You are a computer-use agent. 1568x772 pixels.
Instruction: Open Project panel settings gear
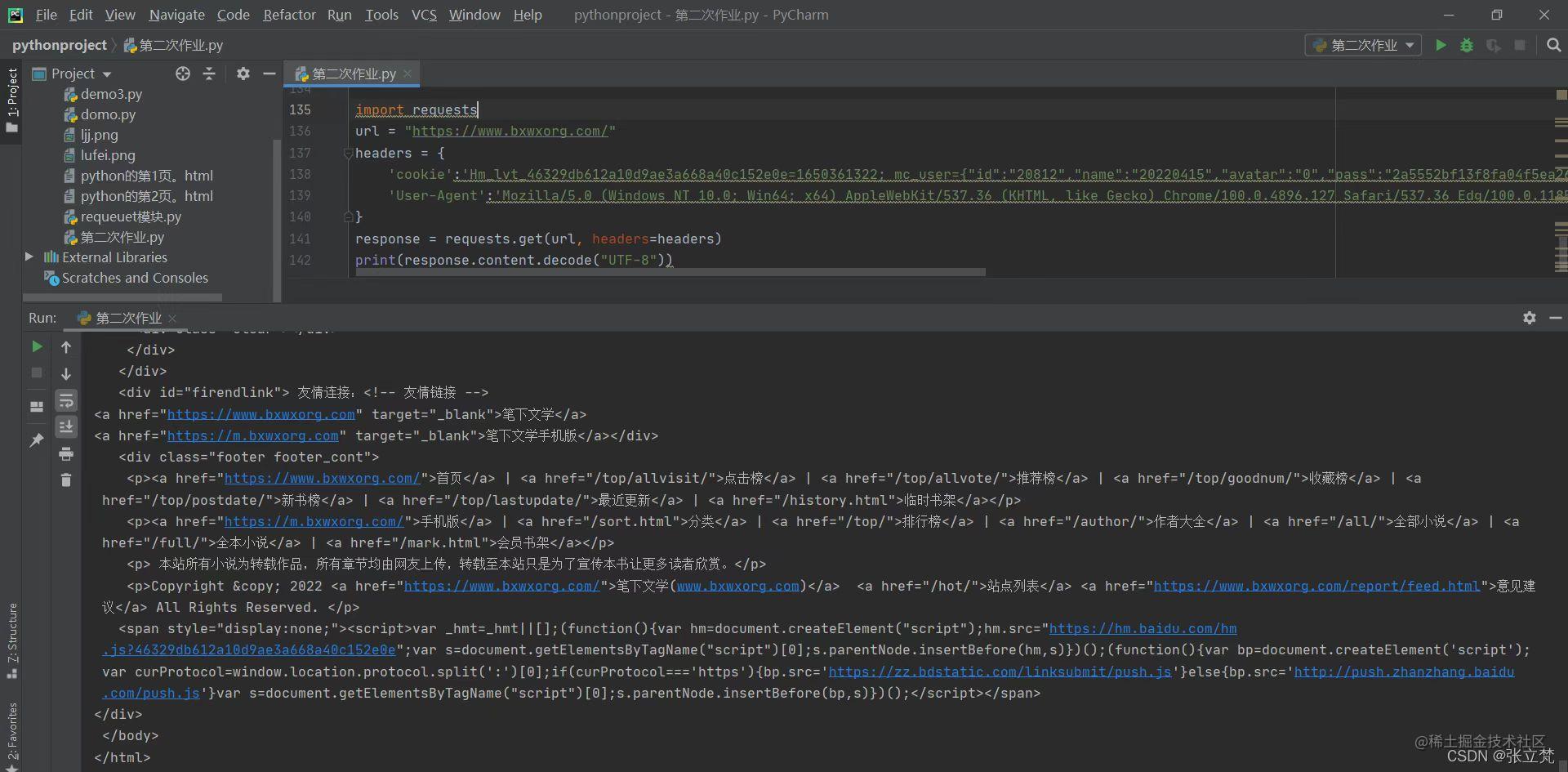pos(243,74)
